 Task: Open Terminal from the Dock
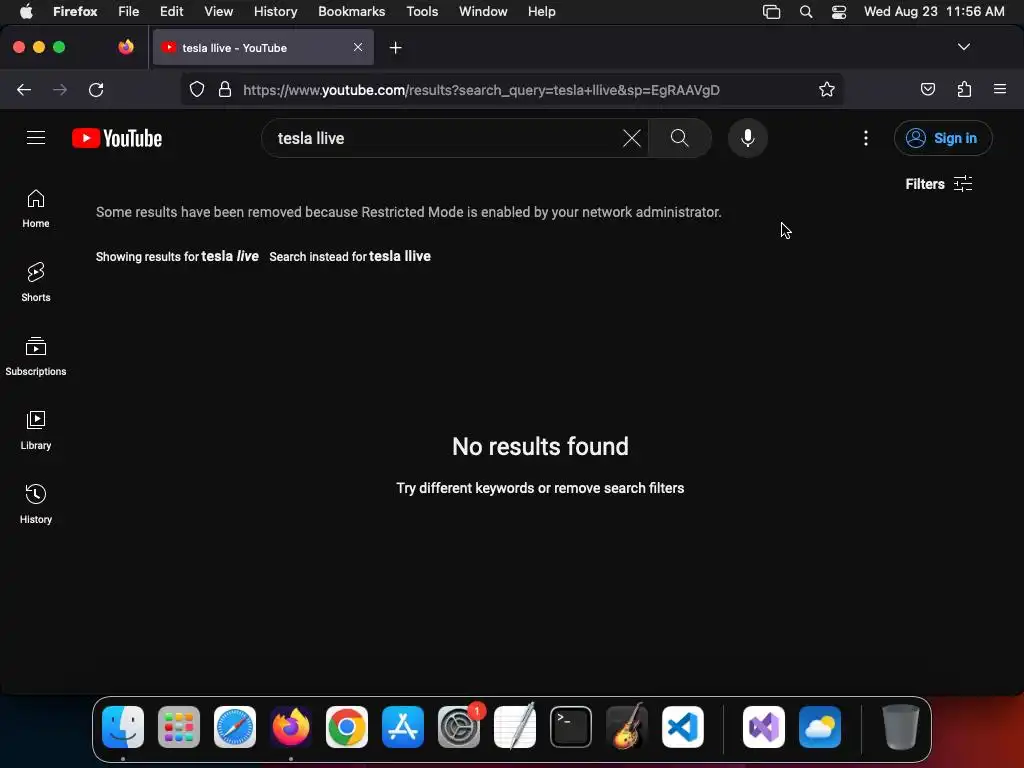click(x=571, y=727)
